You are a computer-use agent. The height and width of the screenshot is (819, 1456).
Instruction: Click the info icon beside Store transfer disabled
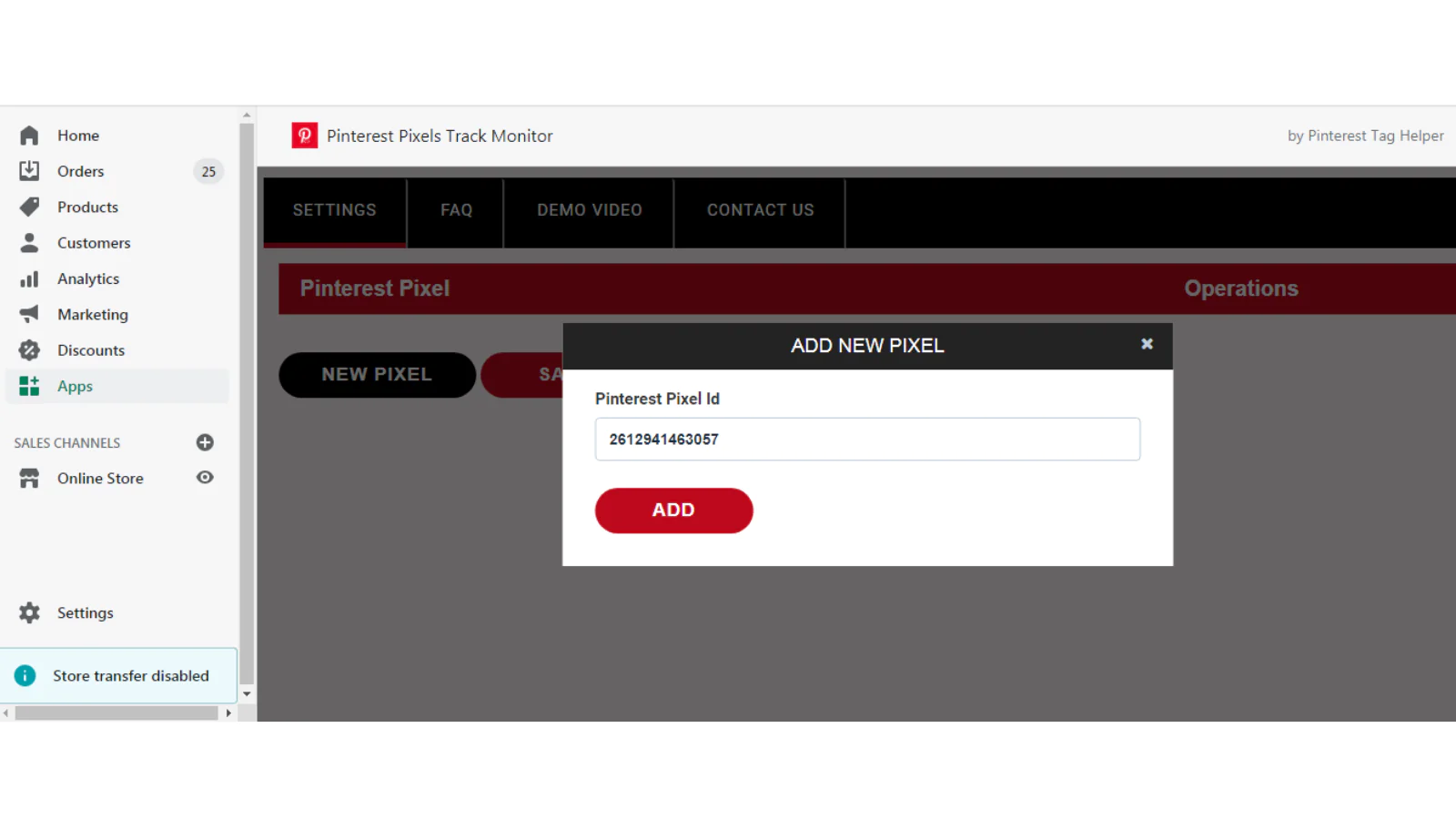coord(25,675)
